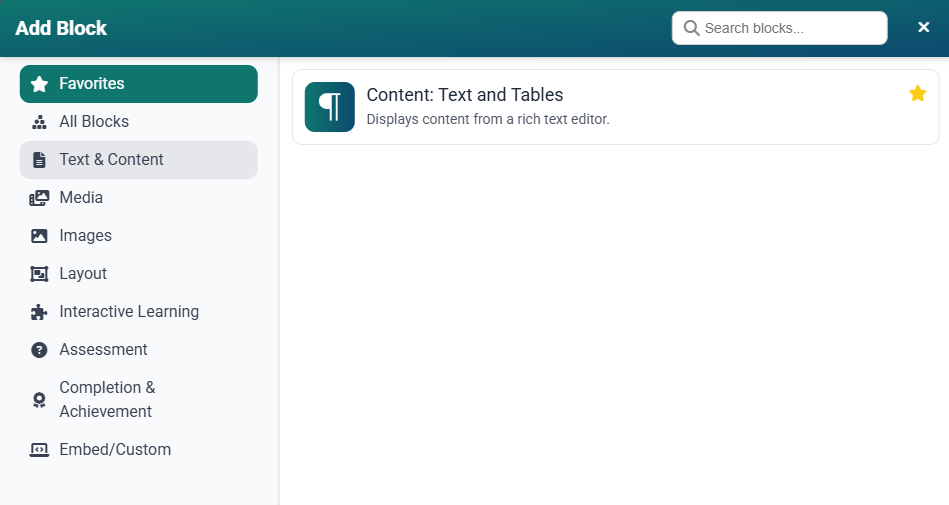
Task: Select the Embed/Custom category
Action: click(139, 450)
